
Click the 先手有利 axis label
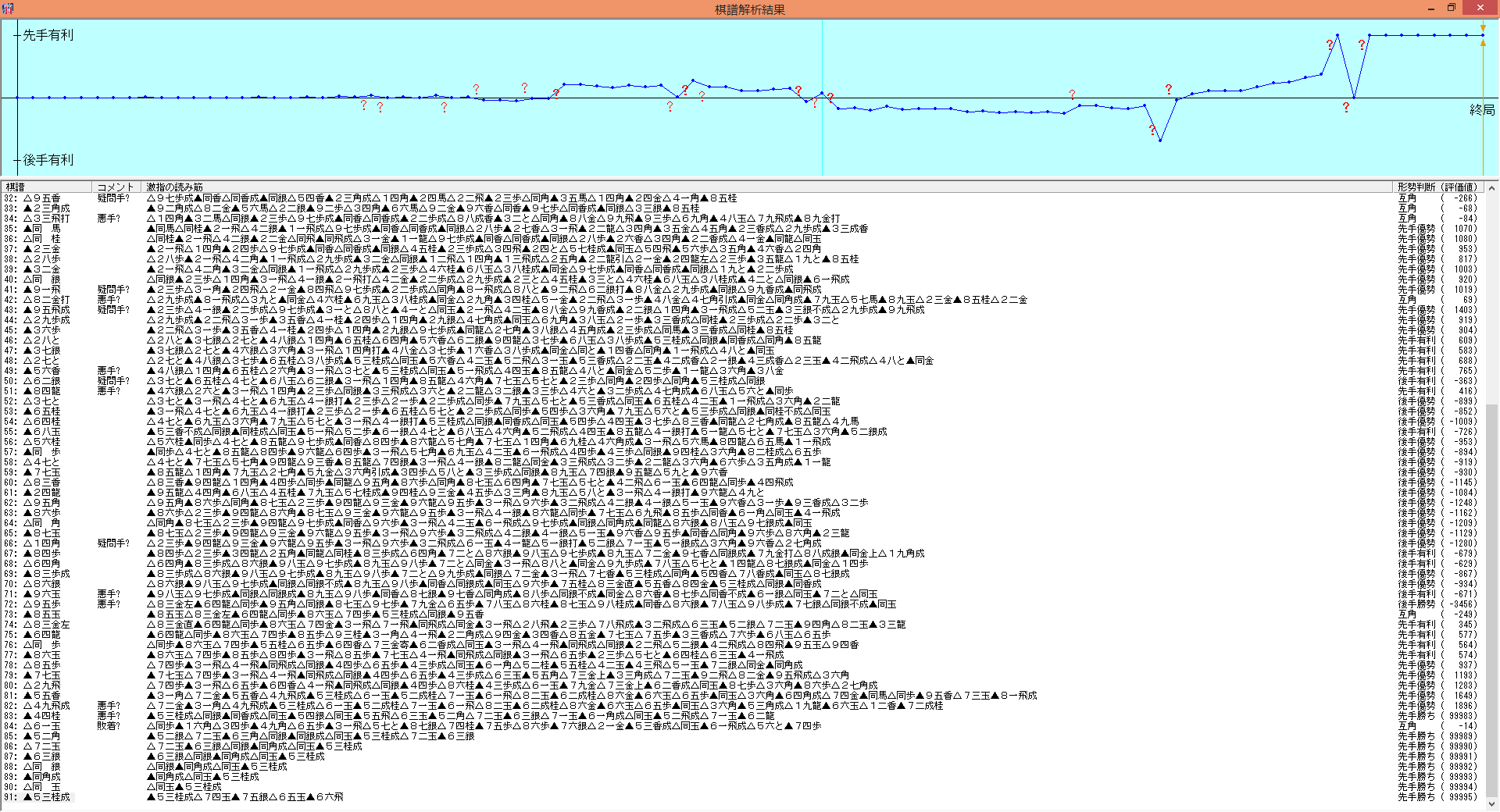48,35
